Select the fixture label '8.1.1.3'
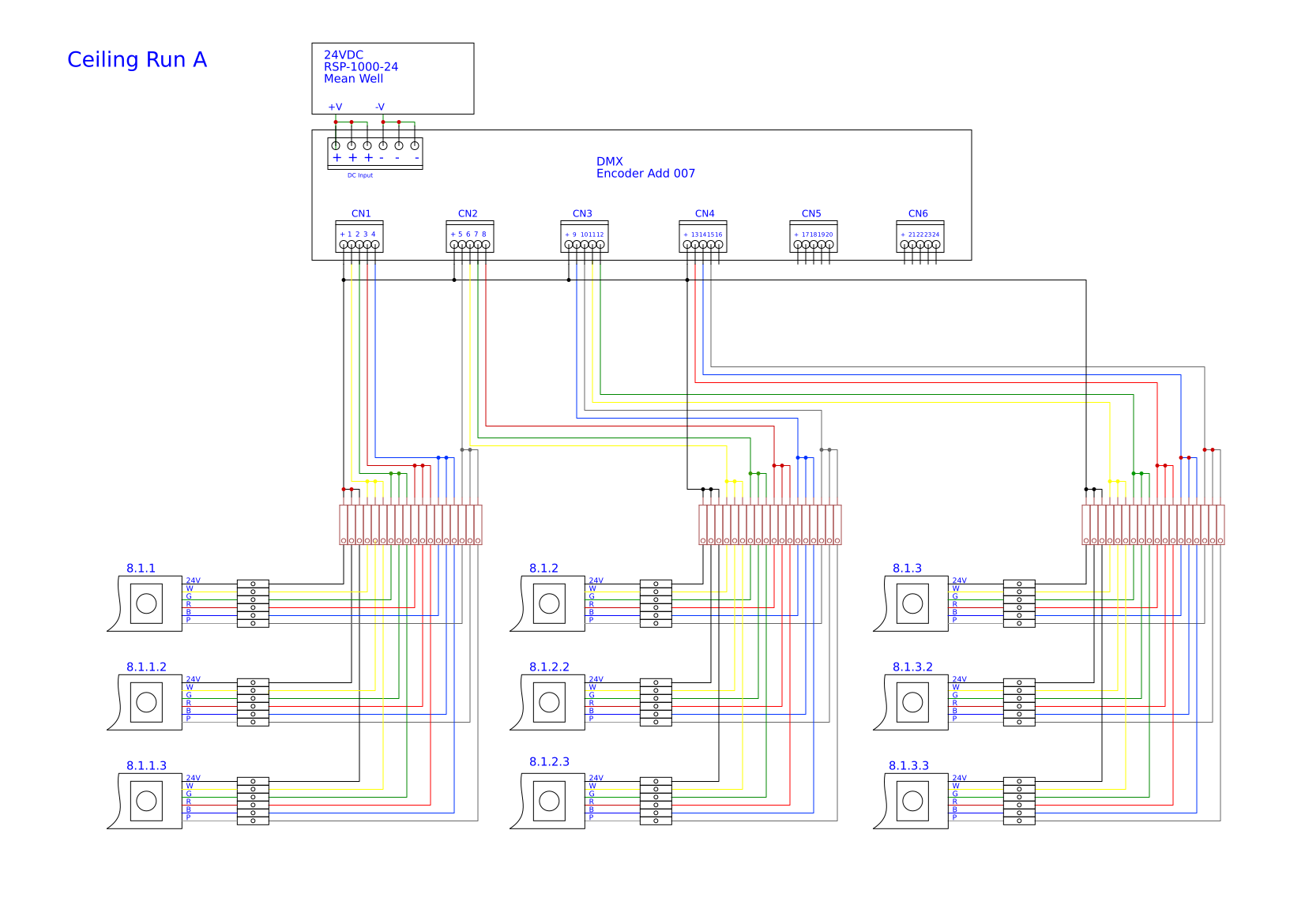 pos(146,766)
